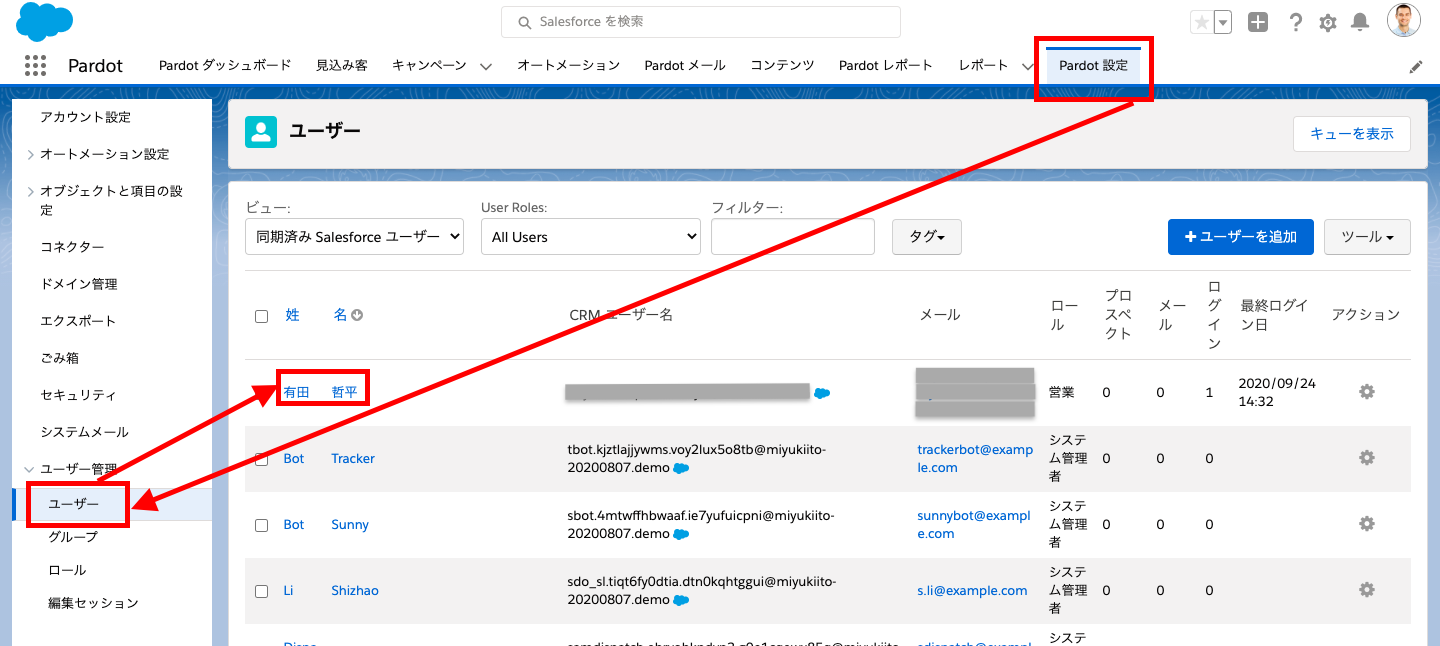Open the trackerbot@example.com email link
Viewport: 1440px width, 646px height.
tap(975, 459)
